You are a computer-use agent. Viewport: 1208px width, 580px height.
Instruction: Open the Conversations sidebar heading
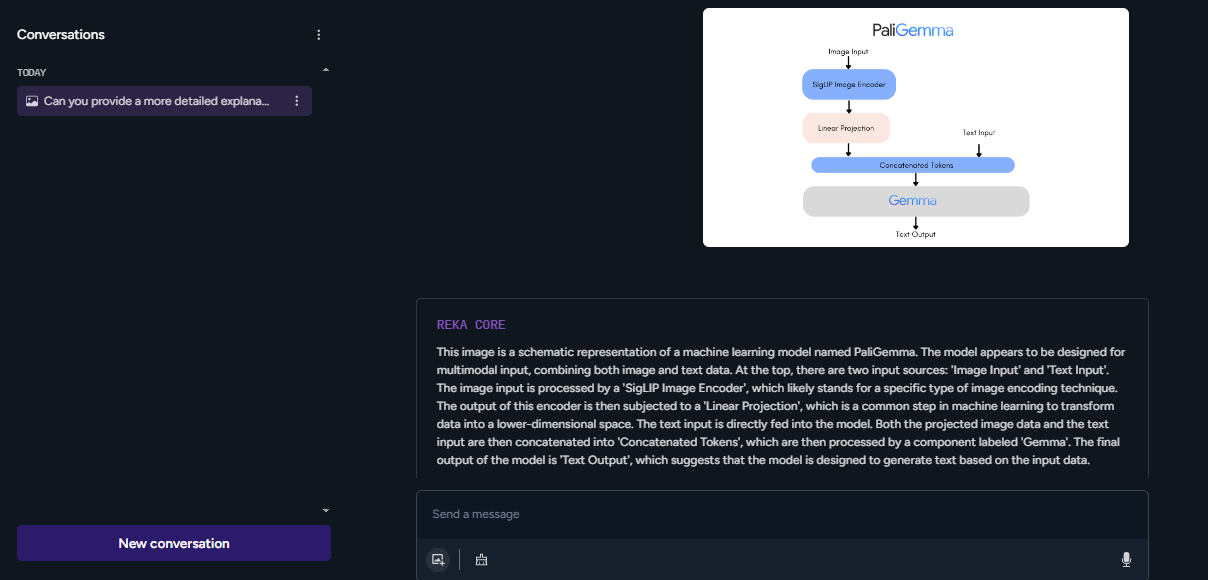(x=61, y=34)
